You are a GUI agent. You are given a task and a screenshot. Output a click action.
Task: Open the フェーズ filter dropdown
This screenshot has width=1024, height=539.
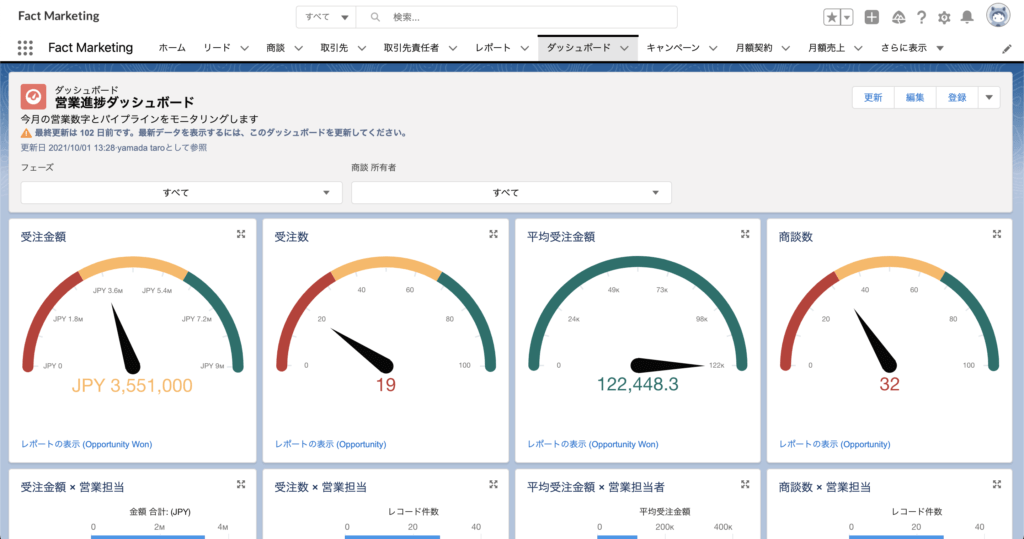[x=182, y=193]
